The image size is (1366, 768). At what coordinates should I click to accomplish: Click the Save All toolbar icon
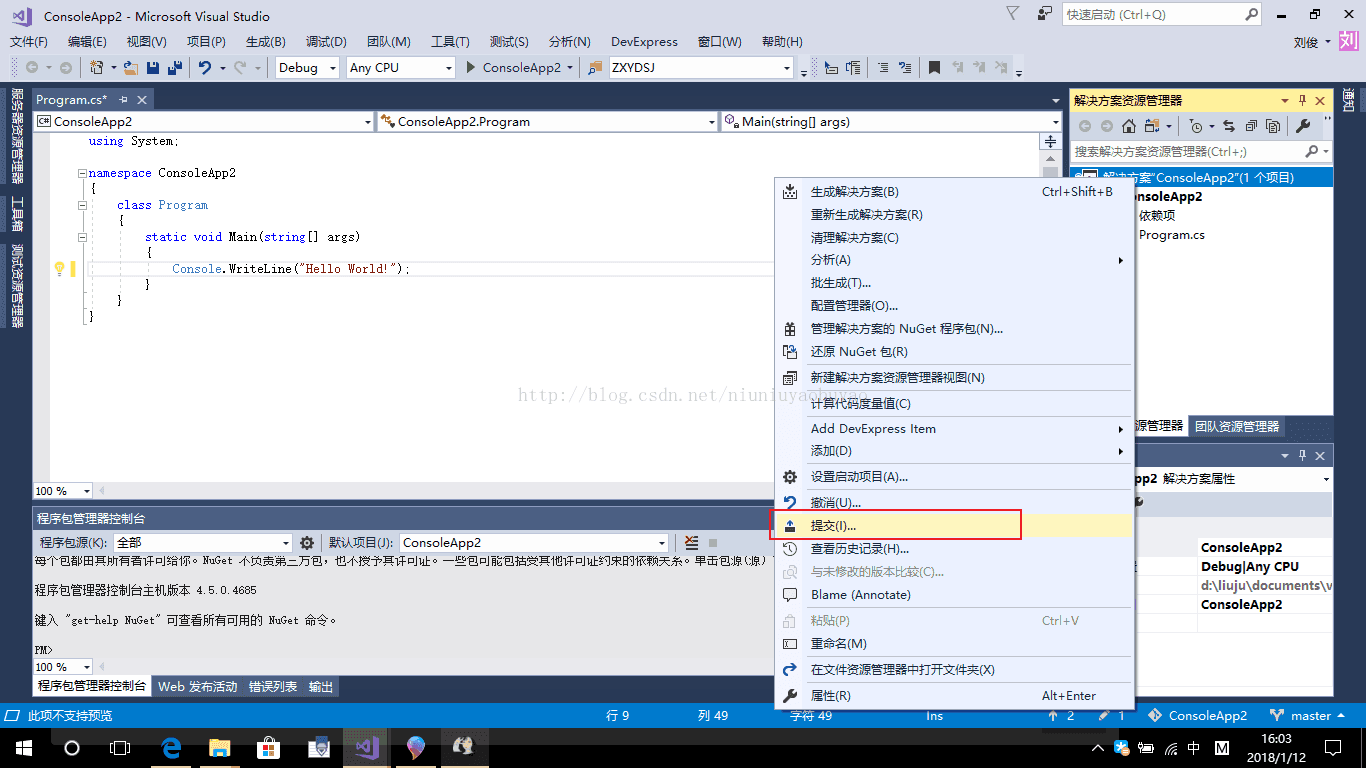coord(174,68)
